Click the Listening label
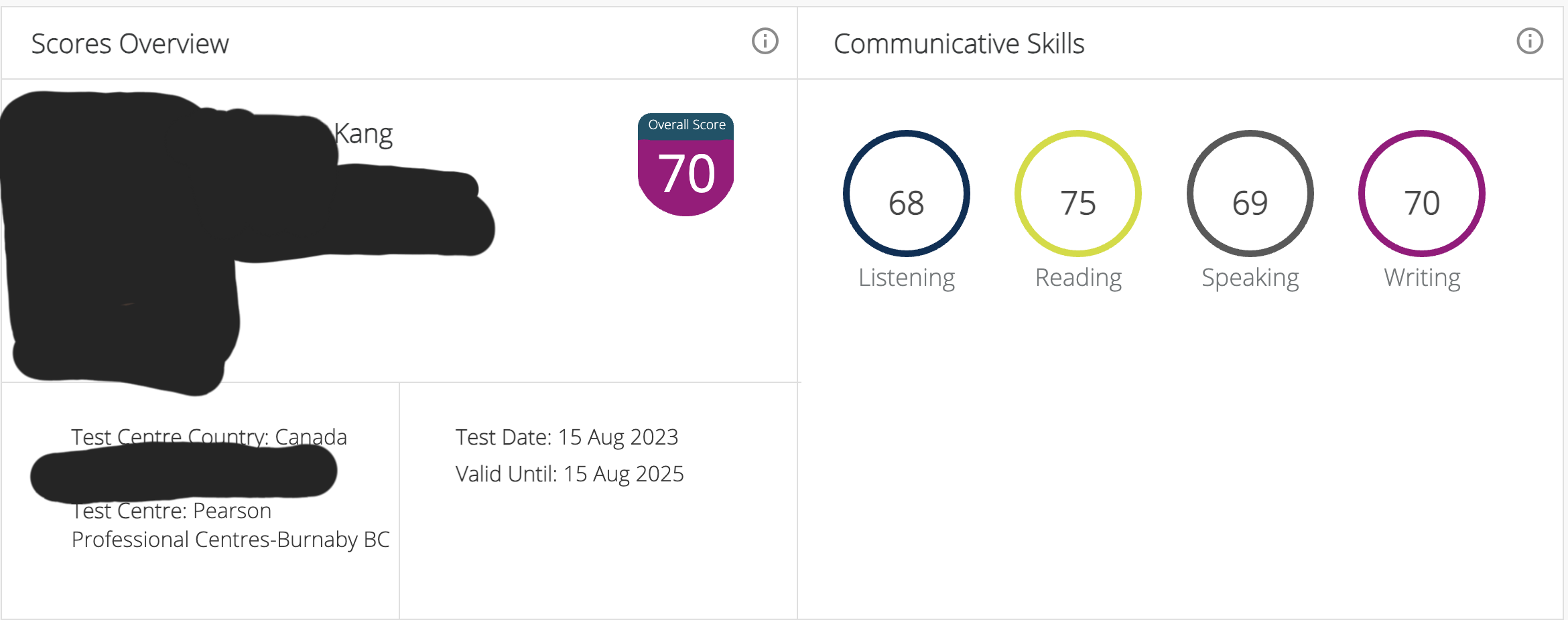The width and height of the screenshot is (1568, 620). tap(907, 278)
